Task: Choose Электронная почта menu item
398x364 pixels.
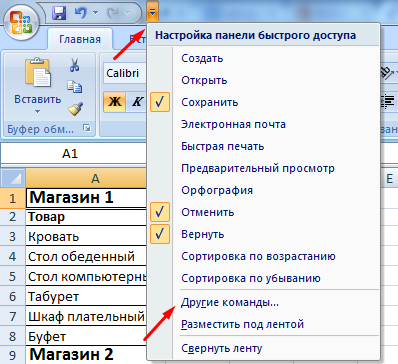Action: 263,124
